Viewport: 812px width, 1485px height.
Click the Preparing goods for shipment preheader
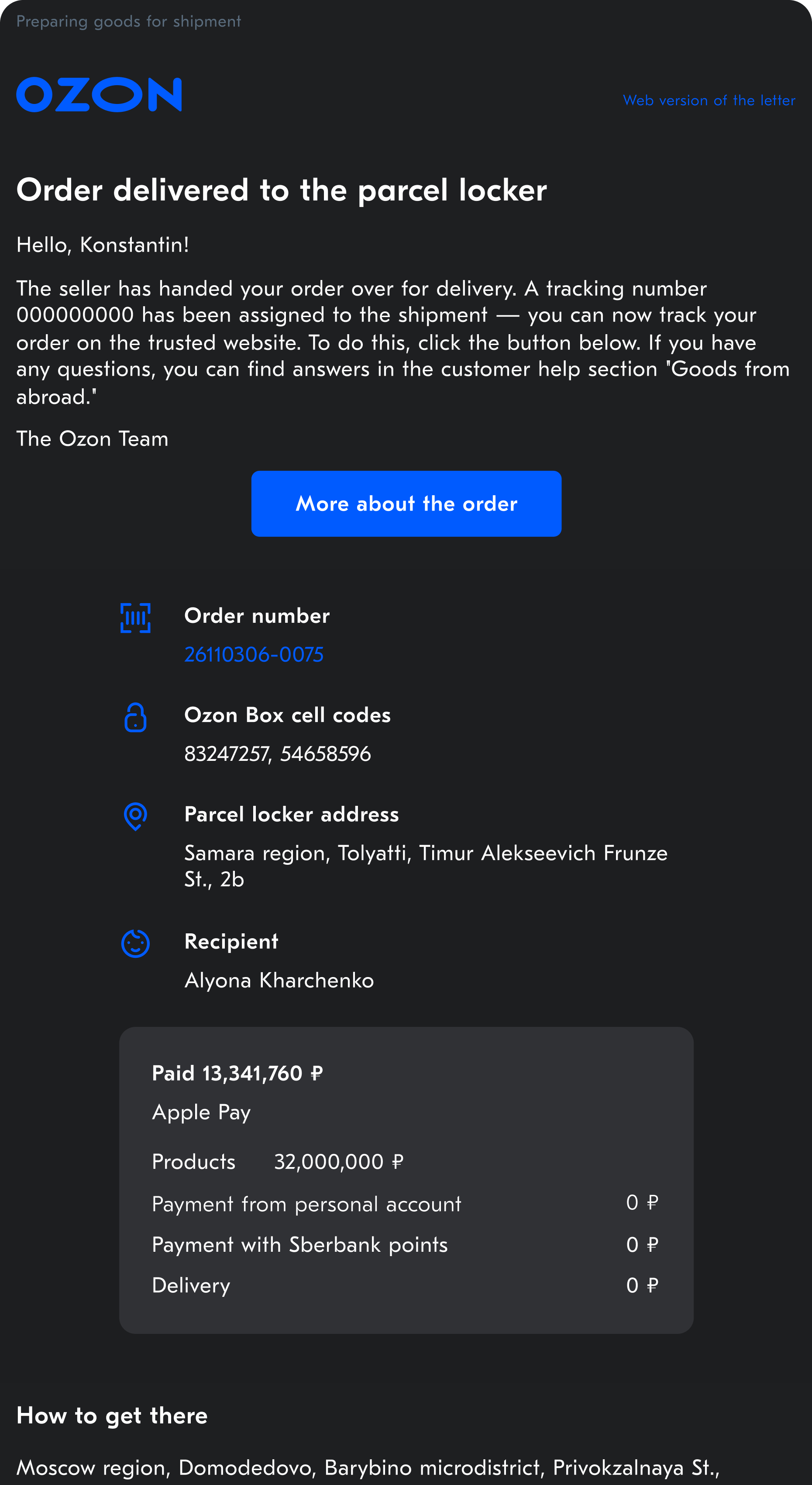128,21
